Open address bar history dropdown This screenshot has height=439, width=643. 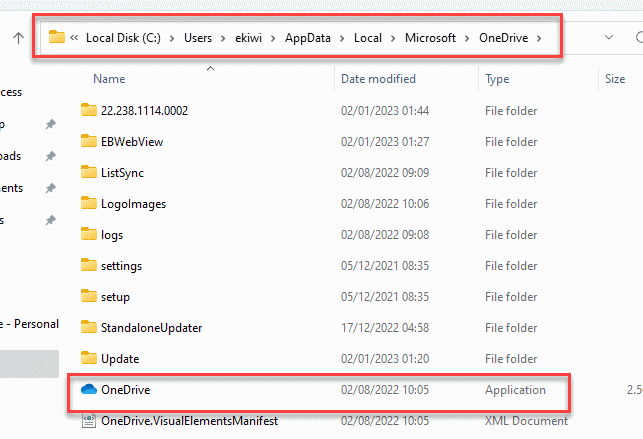click(609, 38)
